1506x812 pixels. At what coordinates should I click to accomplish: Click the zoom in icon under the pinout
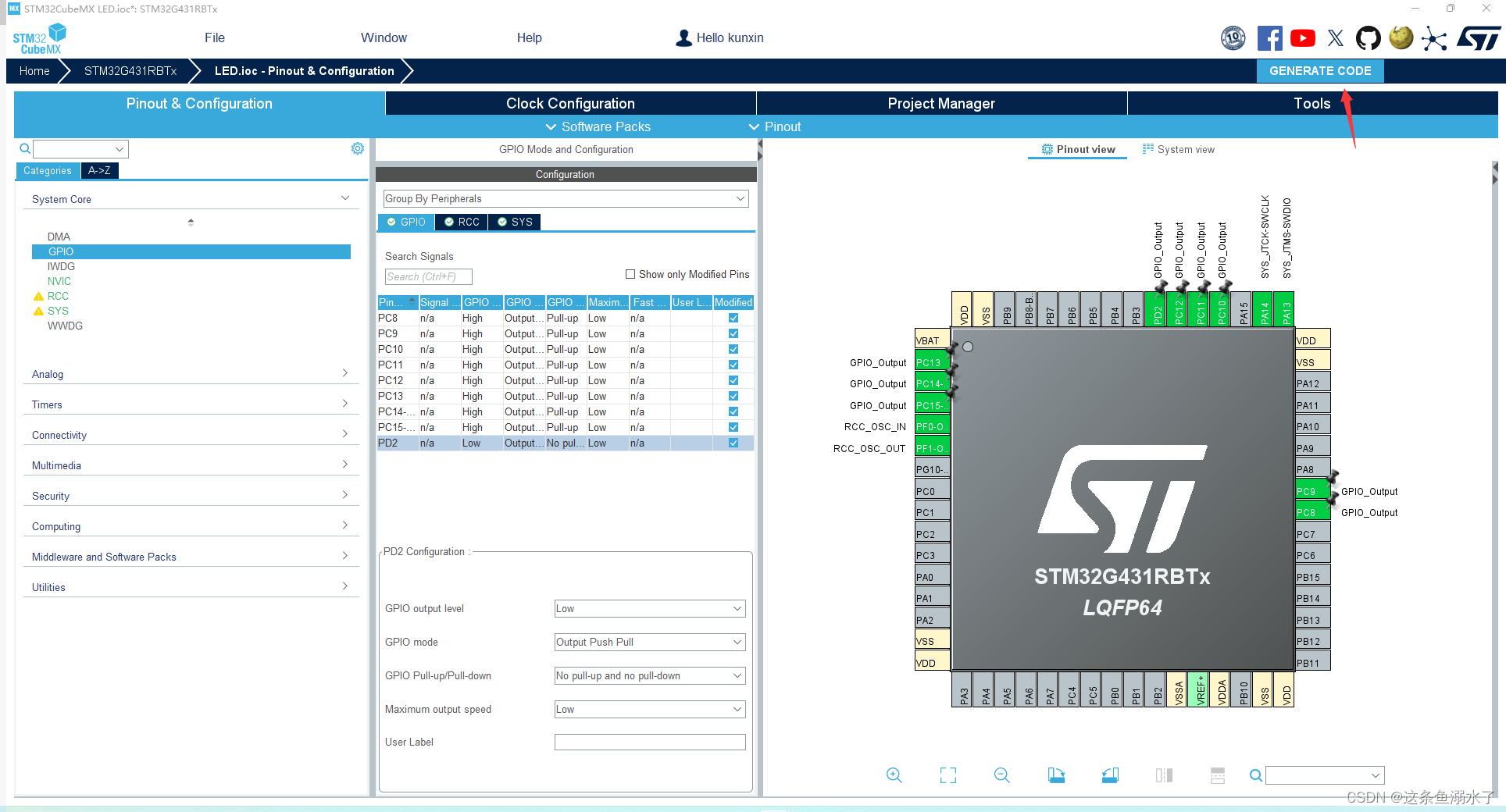894,775
